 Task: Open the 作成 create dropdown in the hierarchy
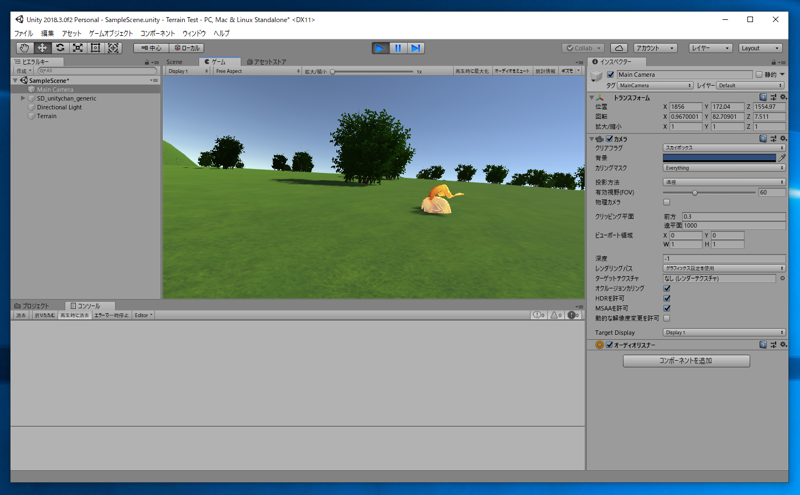click(x=23, y=71)
